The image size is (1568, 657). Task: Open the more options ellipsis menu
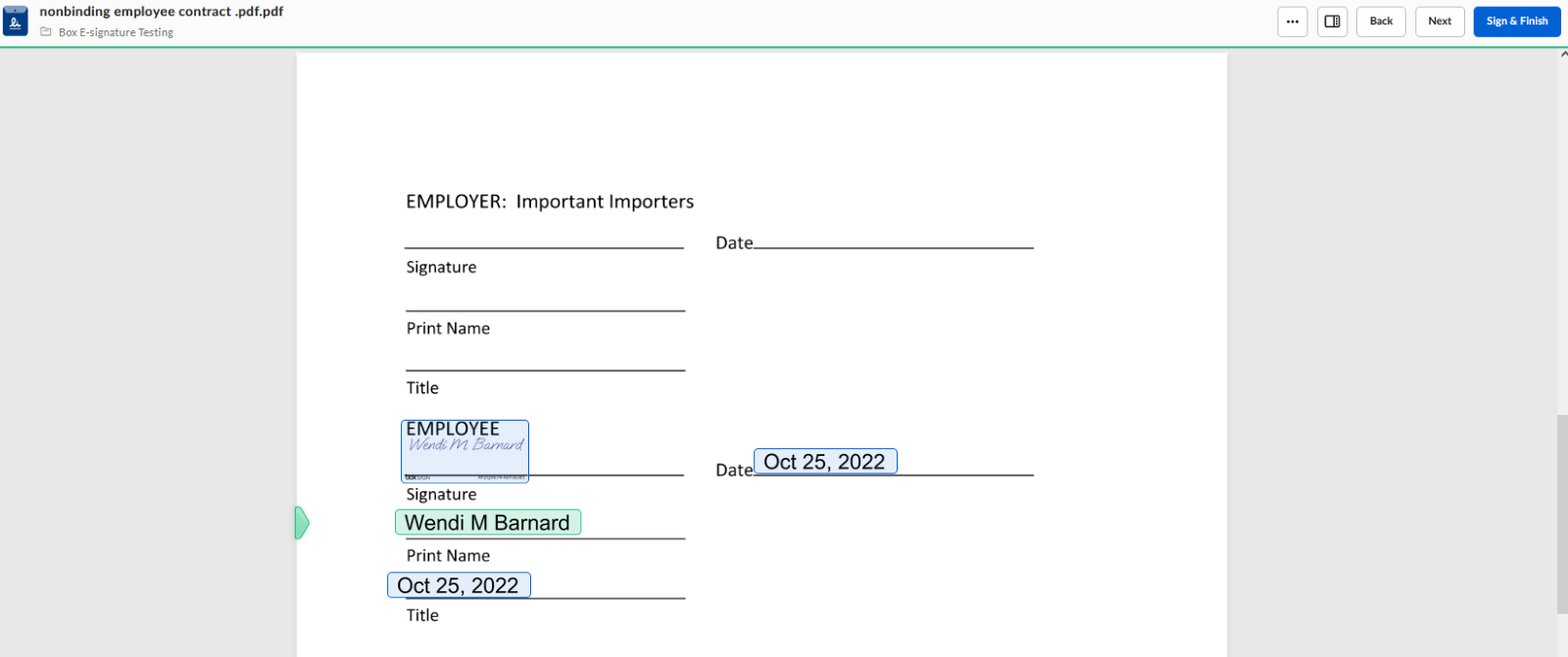click(x=1293, y=22)
